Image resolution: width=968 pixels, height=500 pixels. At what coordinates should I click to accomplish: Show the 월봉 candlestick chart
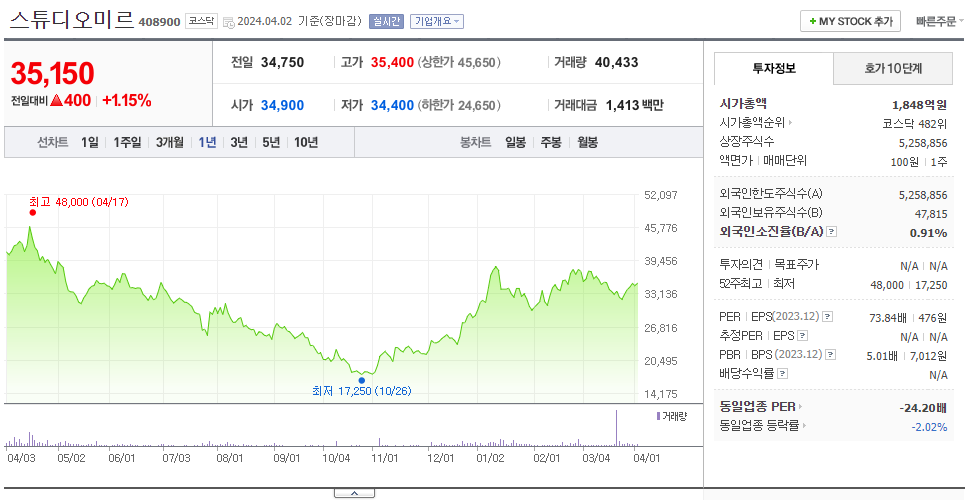(588, 143)
